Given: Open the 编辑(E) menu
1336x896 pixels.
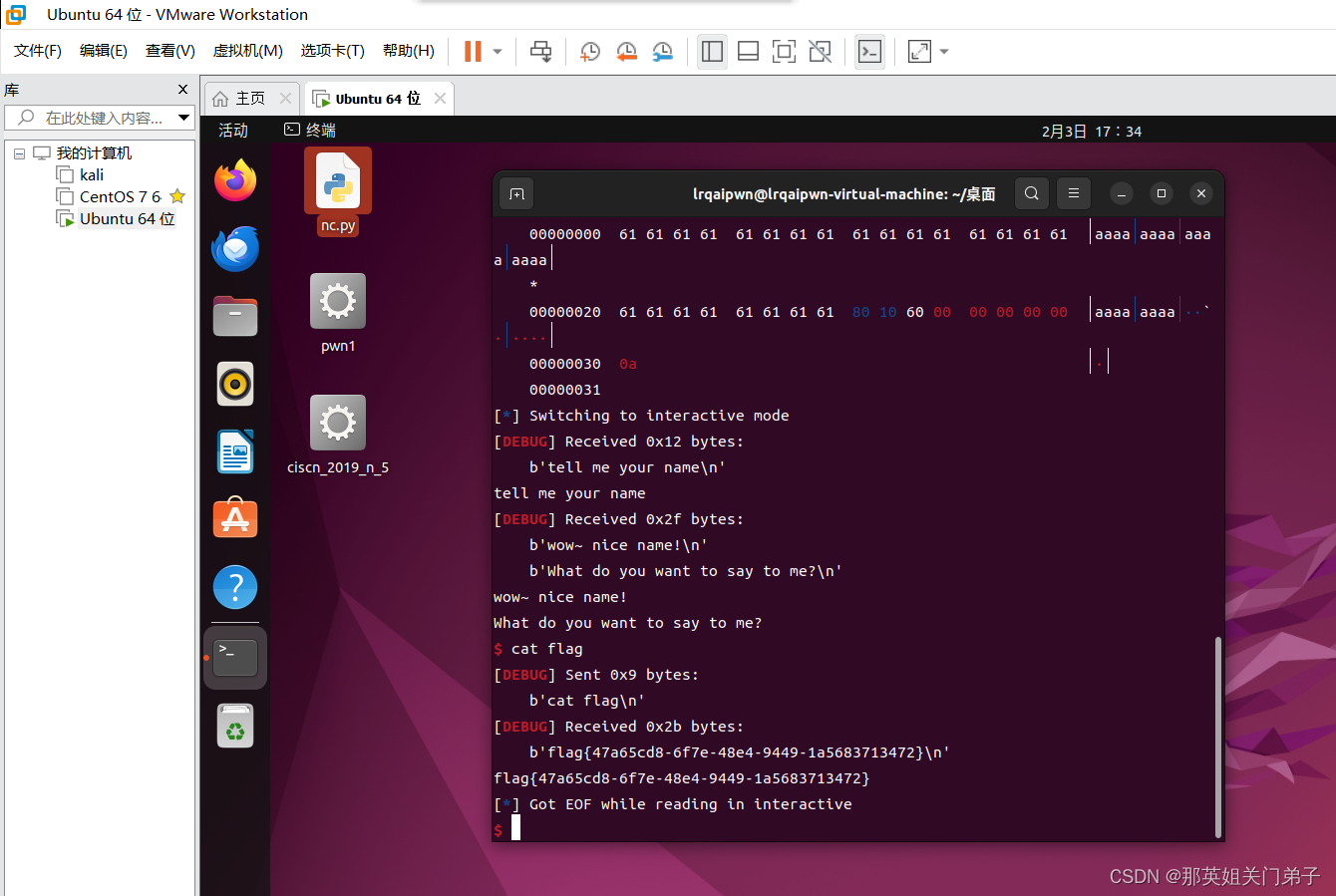Looking at the screenshot, I should [x=104, y=51].
